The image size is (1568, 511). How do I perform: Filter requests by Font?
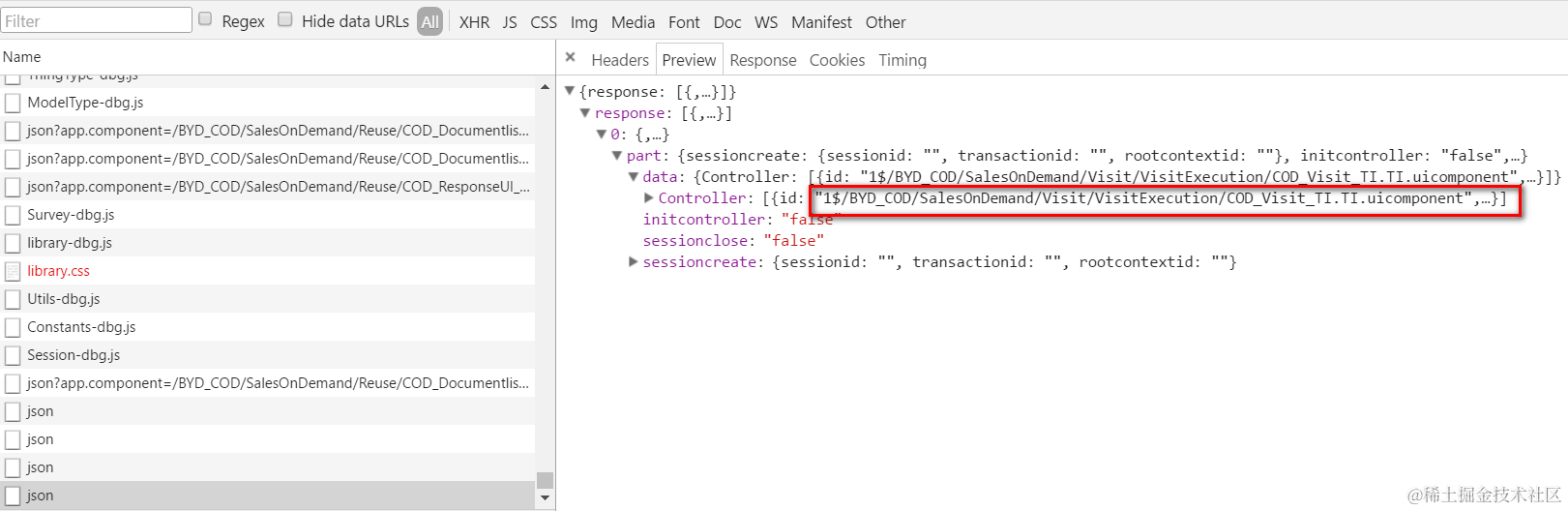pos(684,22)
